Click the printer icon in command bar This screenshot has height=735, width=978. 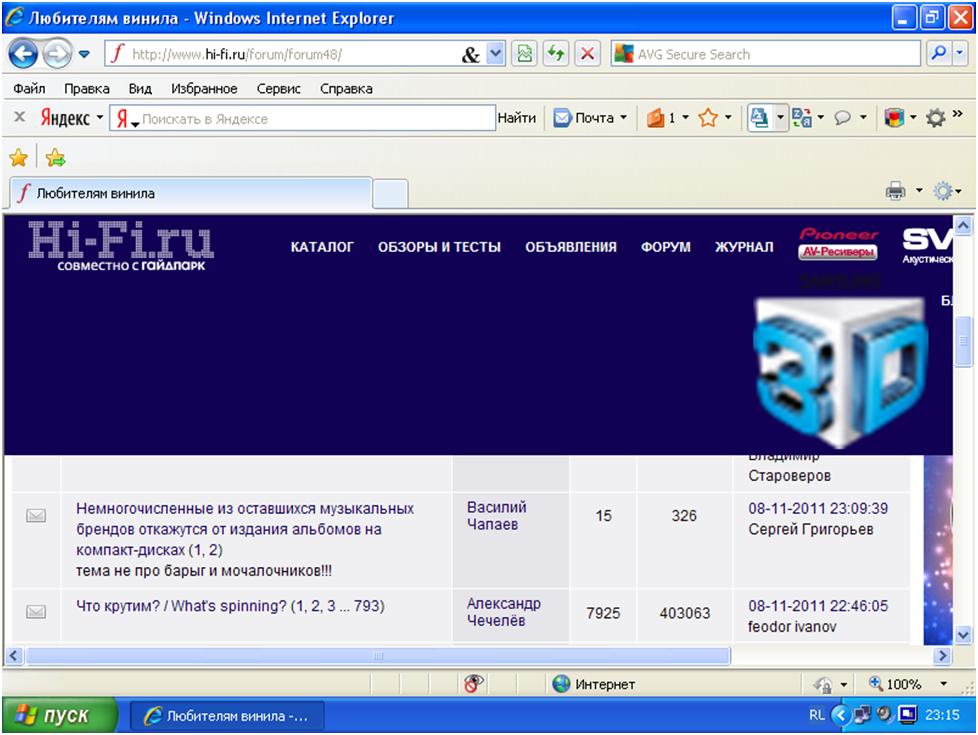pyautogui.click(x=895, y=191)
